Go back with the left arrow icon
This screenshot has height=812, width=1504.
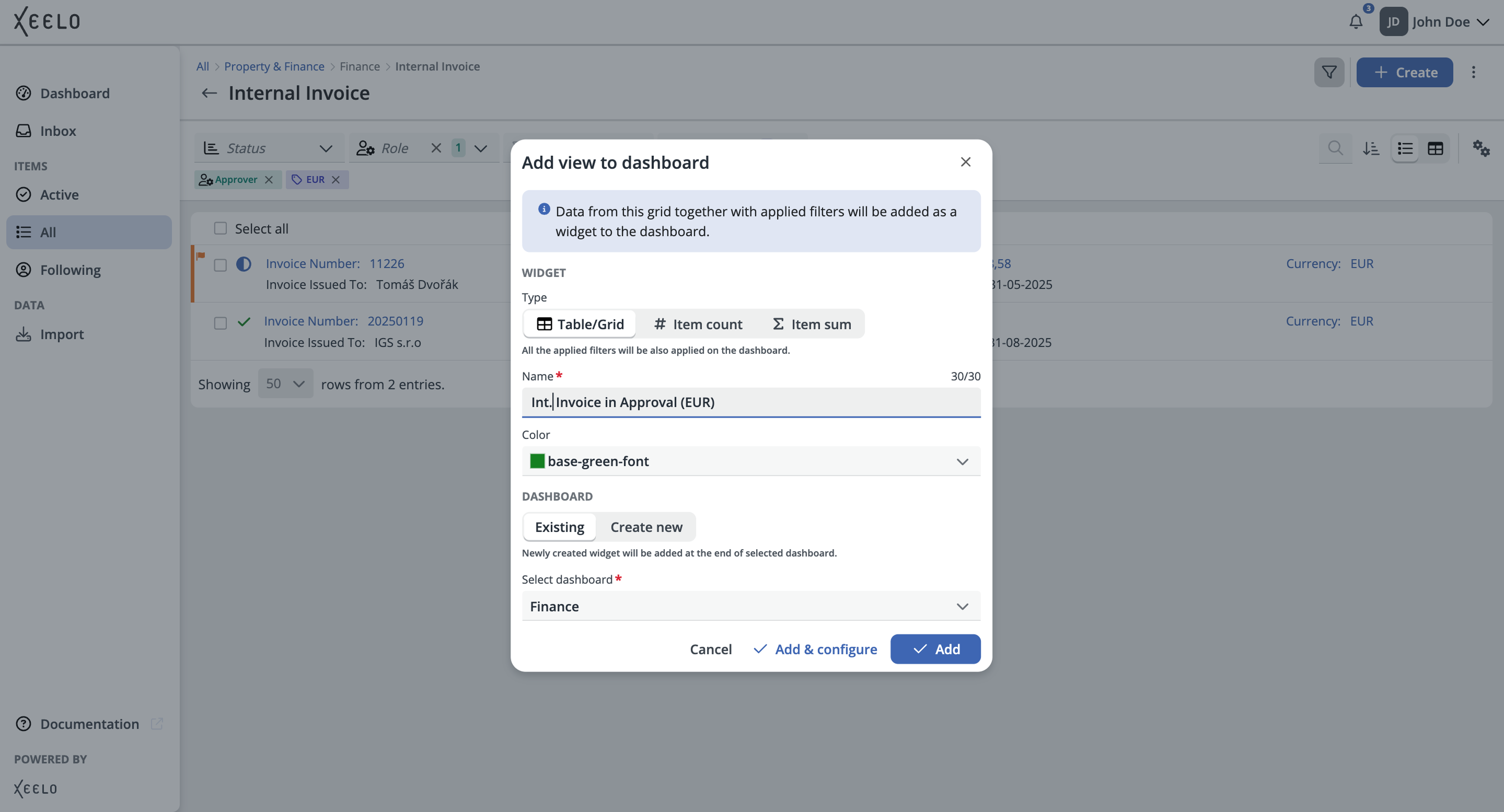coord(209,93)
